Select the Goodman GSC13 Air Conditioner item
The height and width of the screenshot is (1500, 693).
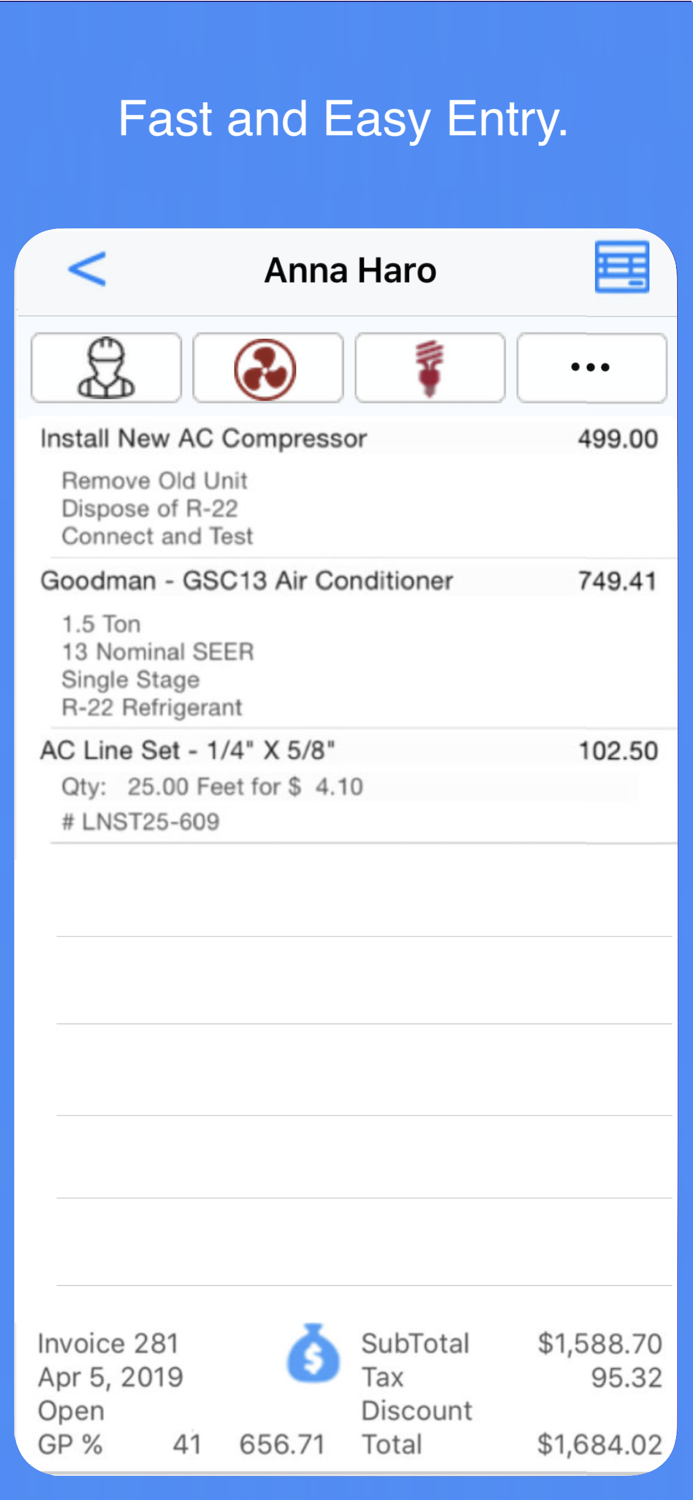point(246,581)
